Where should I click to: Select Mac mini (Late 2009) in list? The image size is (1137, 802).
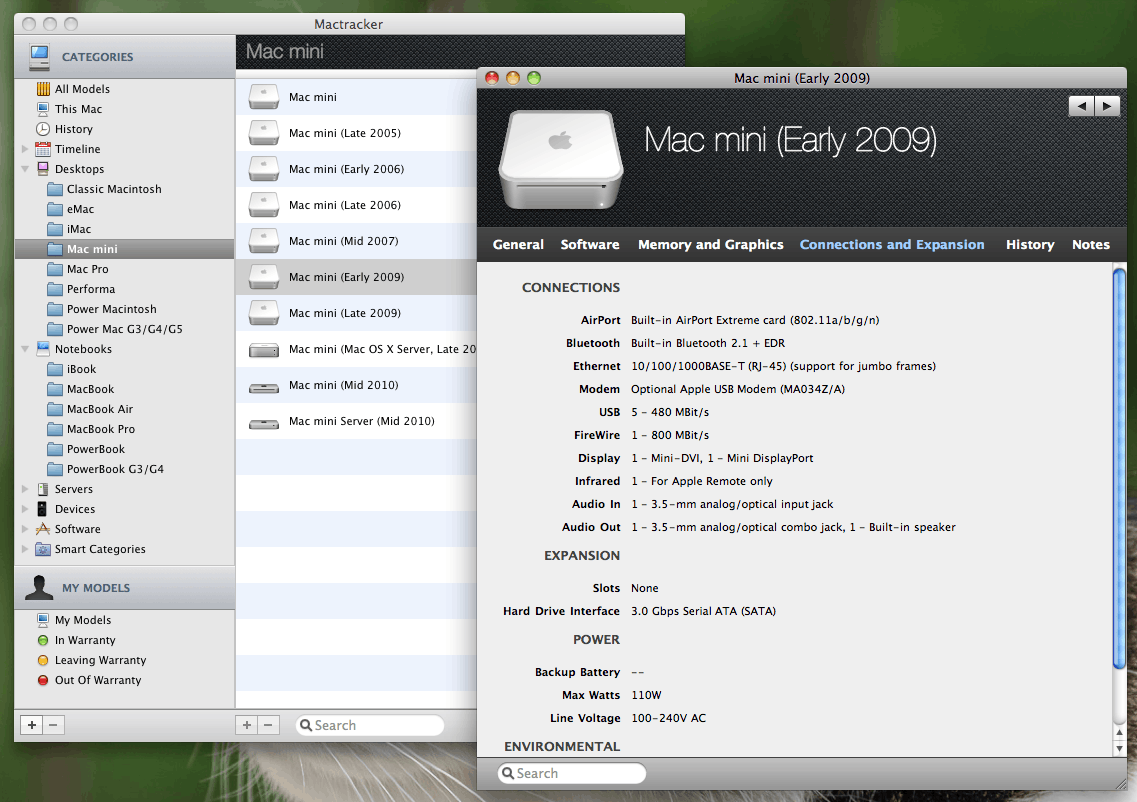click(x=356, y=313)
